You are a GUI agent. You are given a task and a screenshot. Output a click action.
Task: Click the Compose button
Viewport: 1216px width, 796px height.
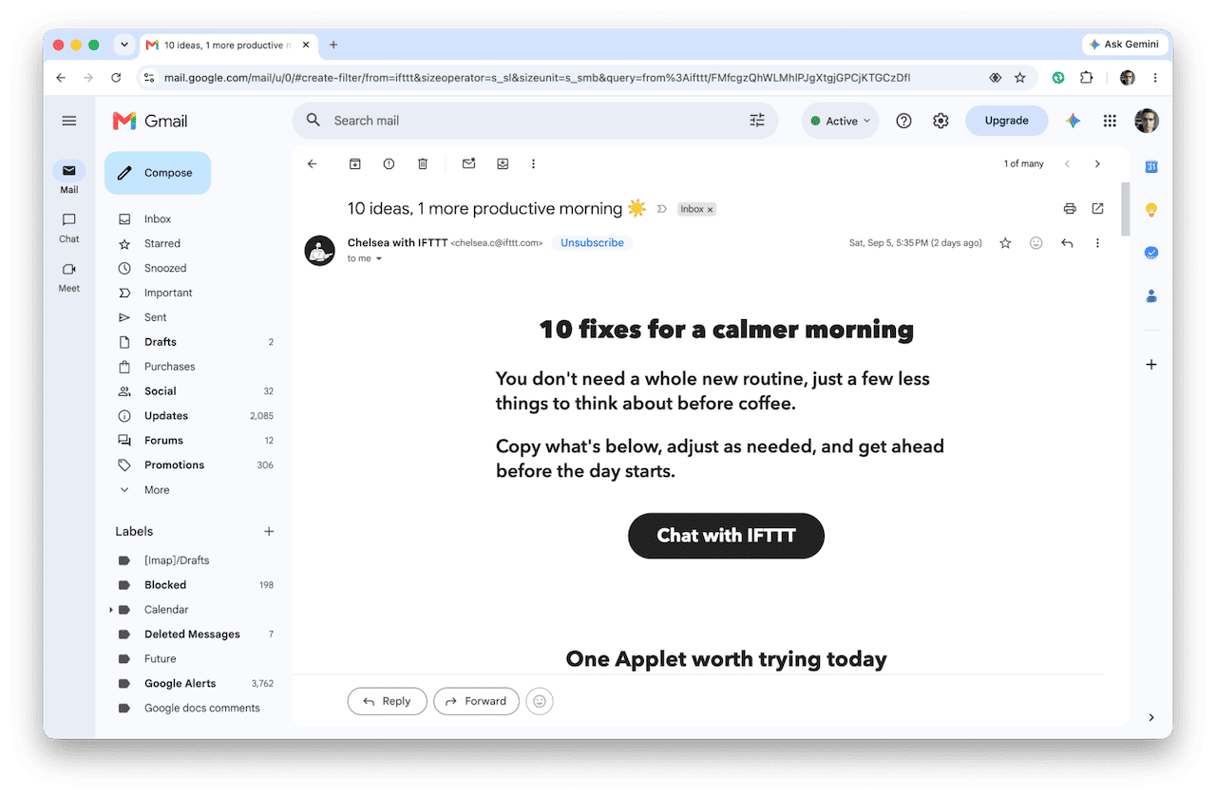[158, 173]
